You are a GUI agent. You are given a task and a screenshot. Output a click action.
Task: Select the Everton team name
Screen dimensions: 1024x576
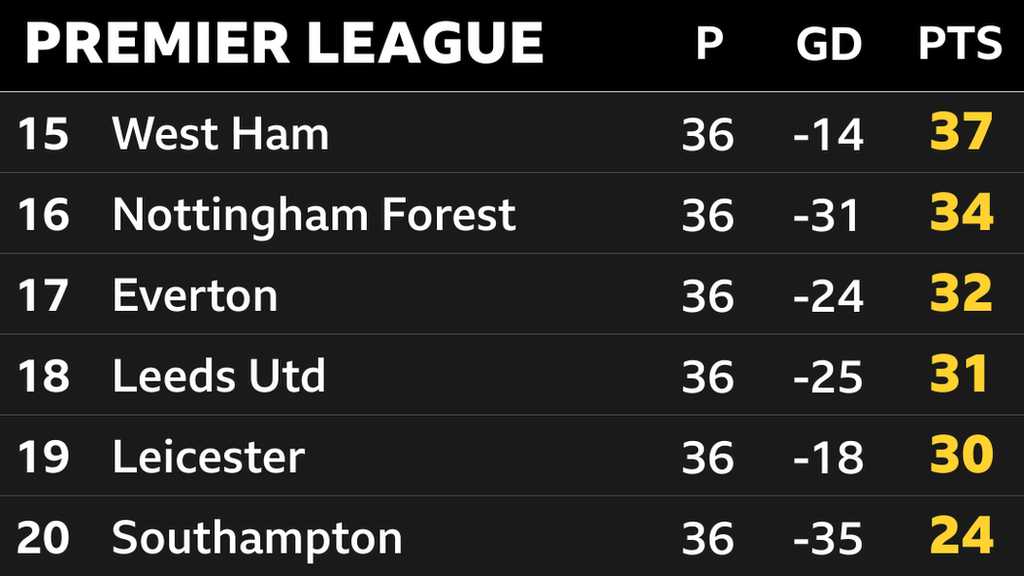coord(195,296)
